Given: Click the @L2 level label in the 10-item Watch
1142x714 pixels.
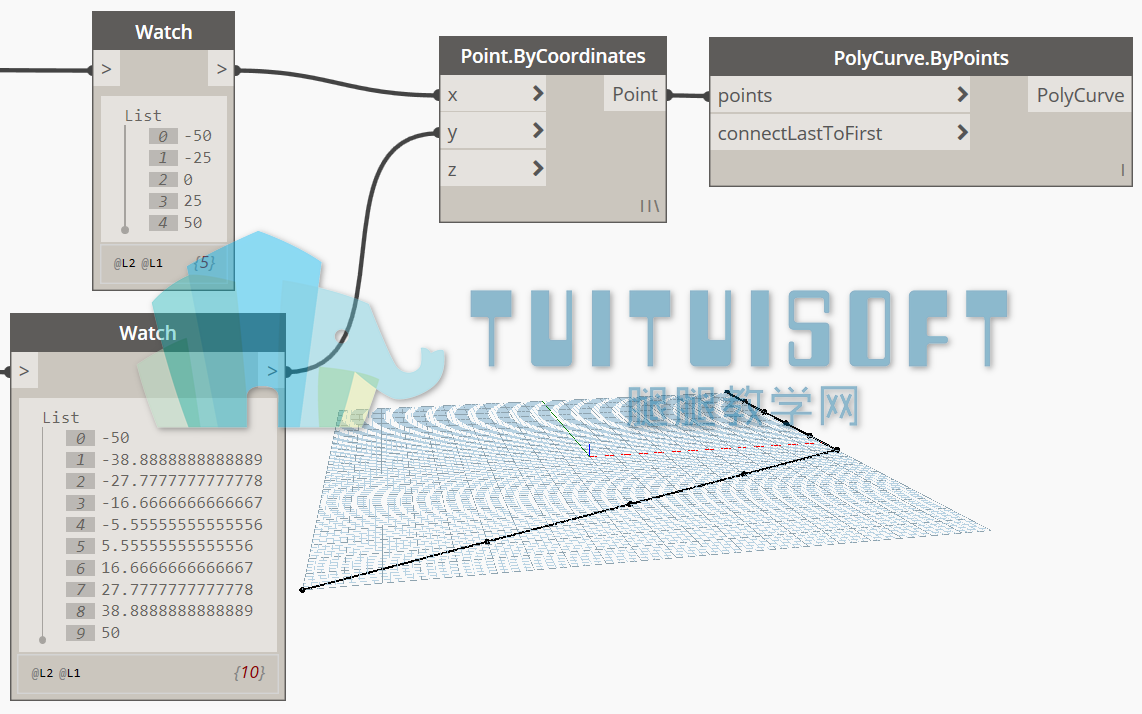Looking at the screenshot, I should [42, 673].
